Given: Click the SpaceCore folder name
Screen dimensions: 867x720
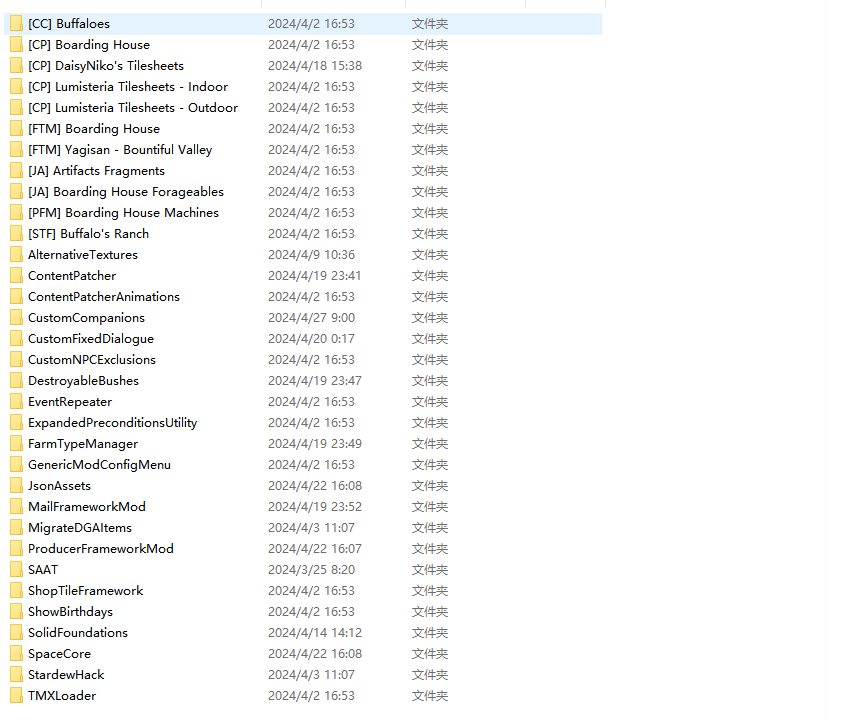Looking at the screenshot, I should pyautogui.click(x=60, y=654).
